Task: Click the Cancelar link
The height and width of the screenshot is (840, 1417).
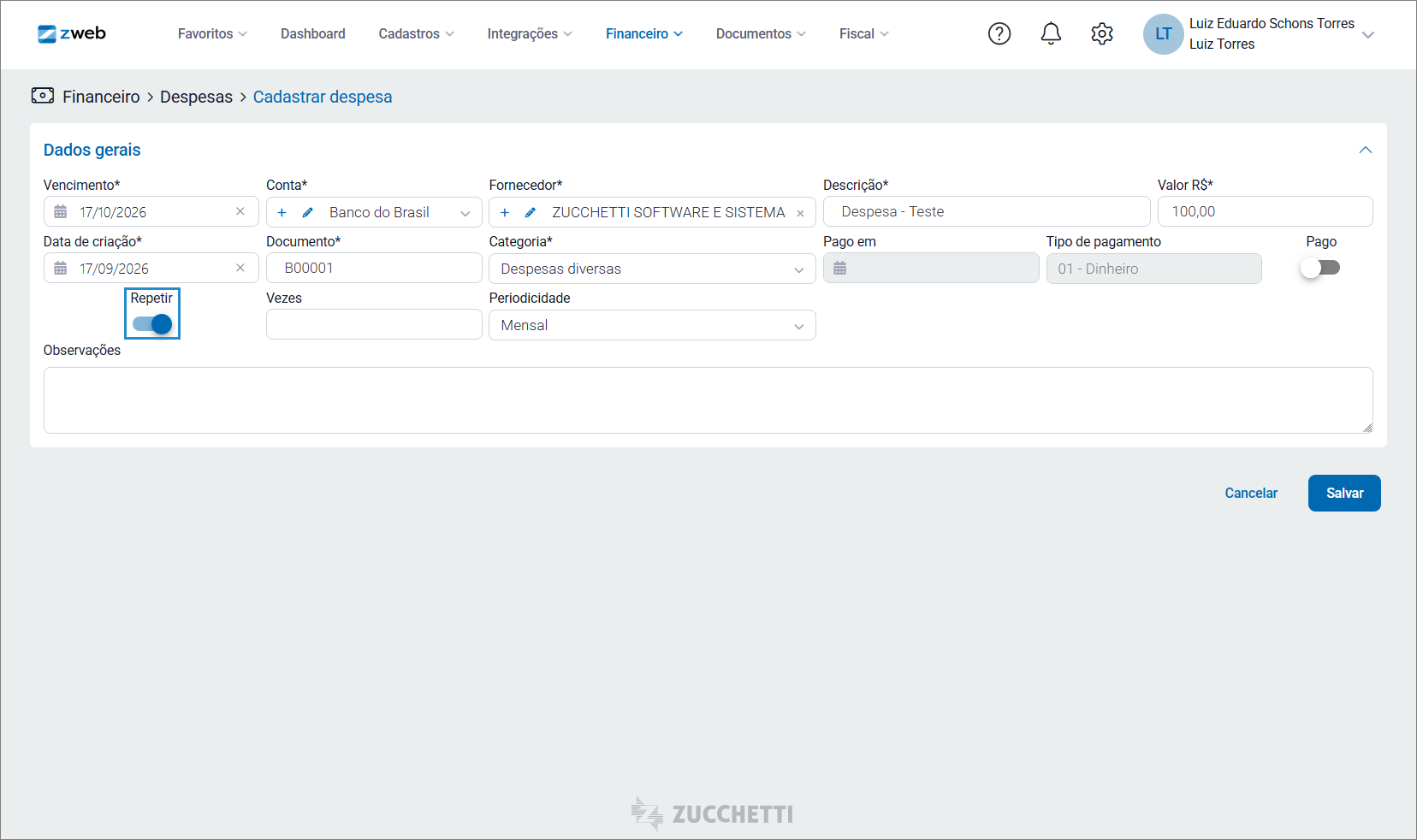Action: (1251, 493)
